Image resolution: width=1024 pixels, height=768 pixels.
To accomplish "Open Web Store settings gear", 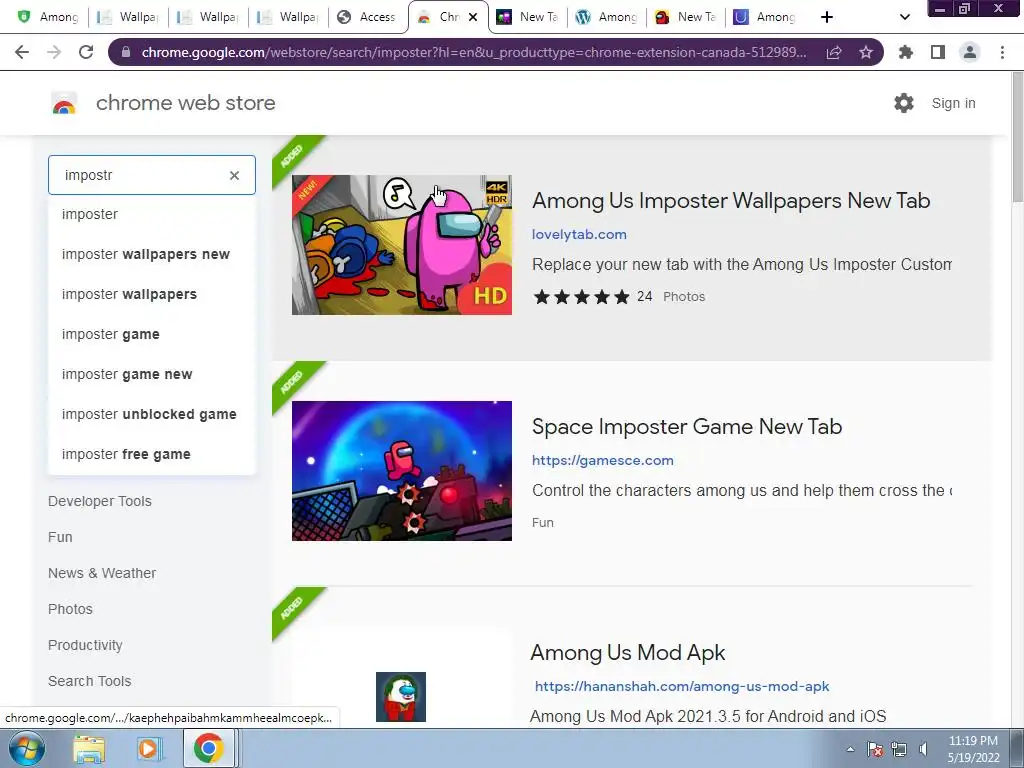I will (x=904, y=103).
